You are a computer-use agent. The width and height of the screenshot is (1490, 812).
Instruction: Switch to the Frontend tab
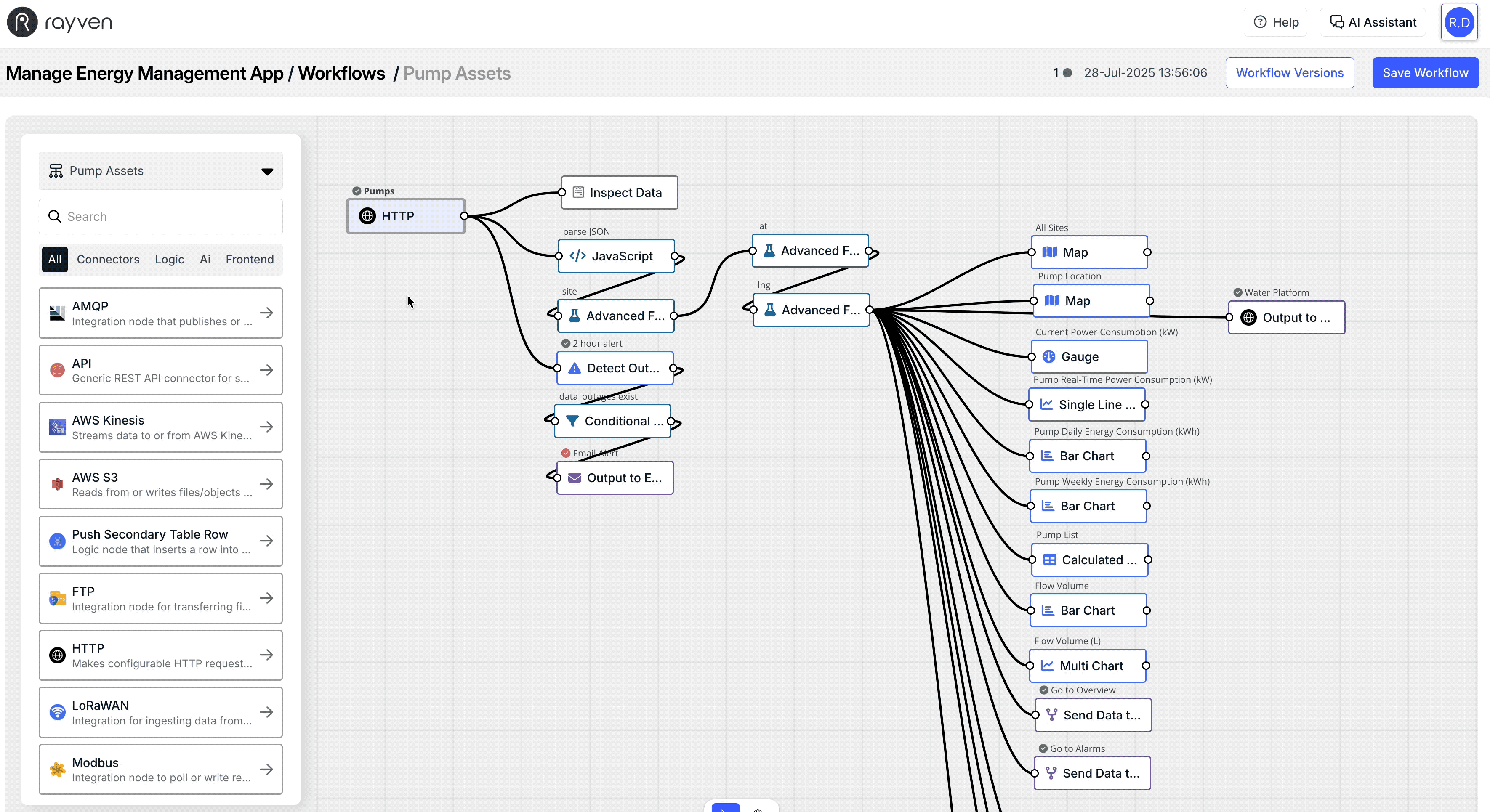tap(250, 259)
